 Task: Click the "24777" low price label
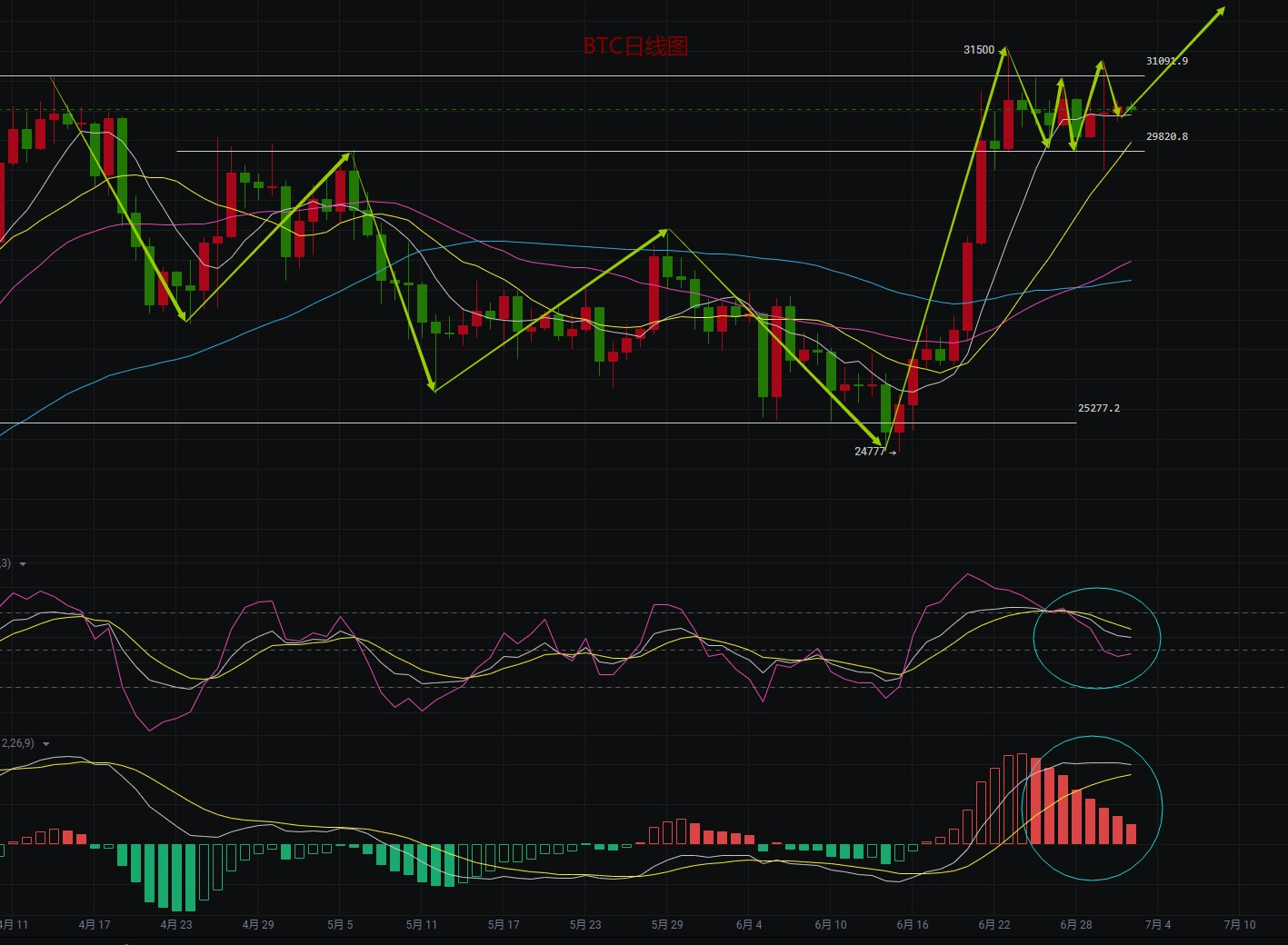pyautogui.click(x=870, y=452)
